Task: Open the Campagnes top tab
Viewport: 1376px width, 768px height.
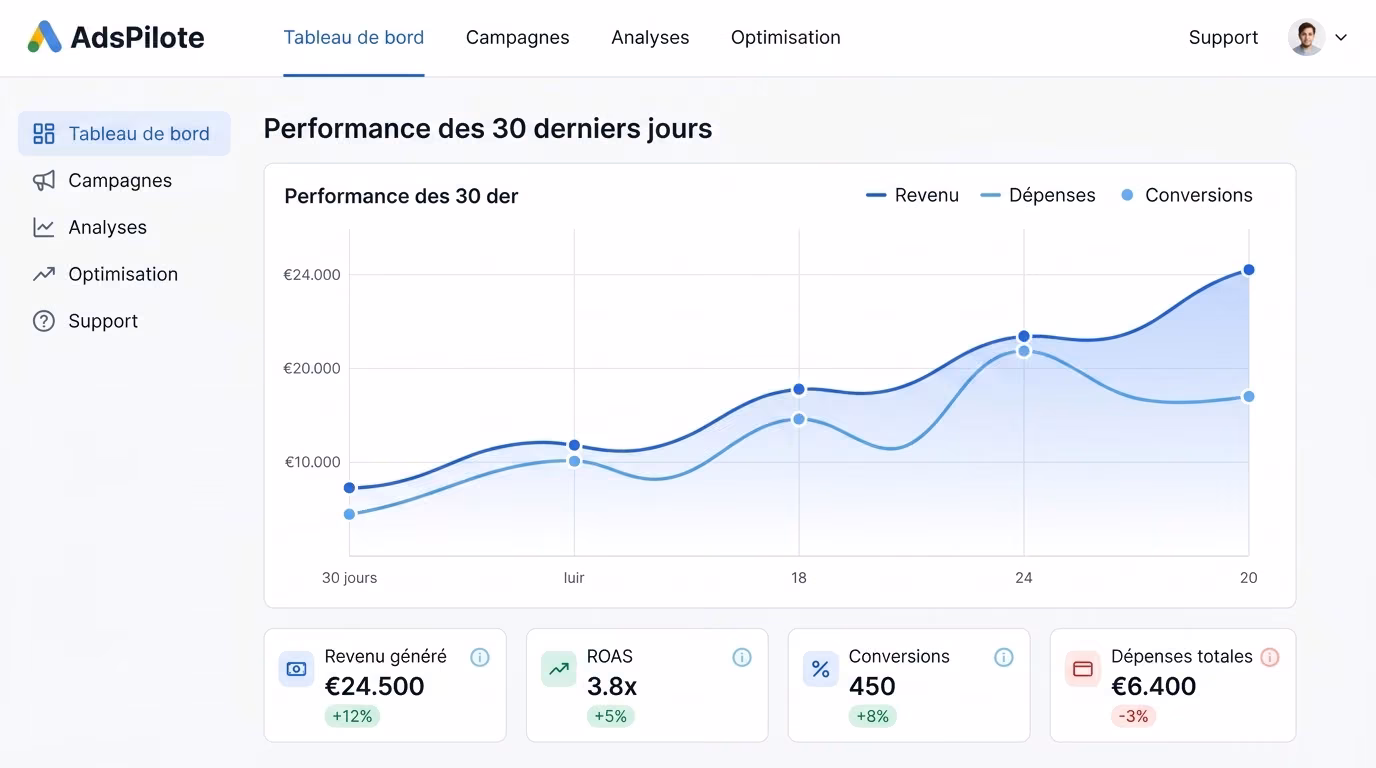Action: 518,38
